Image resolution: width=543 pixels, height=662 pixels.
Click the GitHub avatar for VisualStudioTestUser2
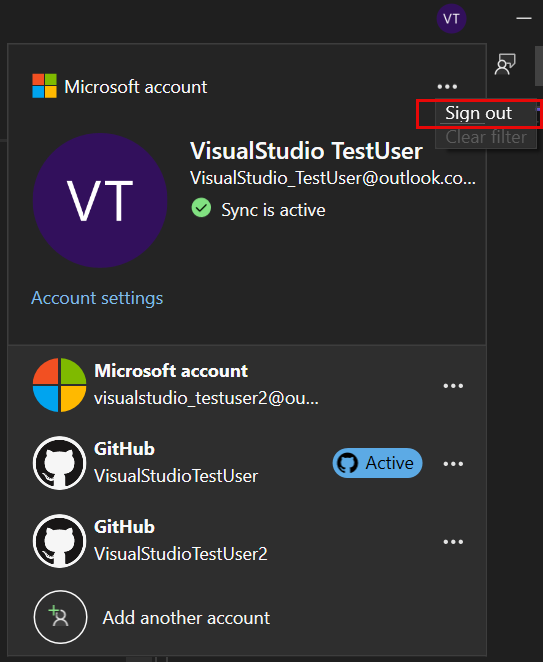tap(60, 541)
